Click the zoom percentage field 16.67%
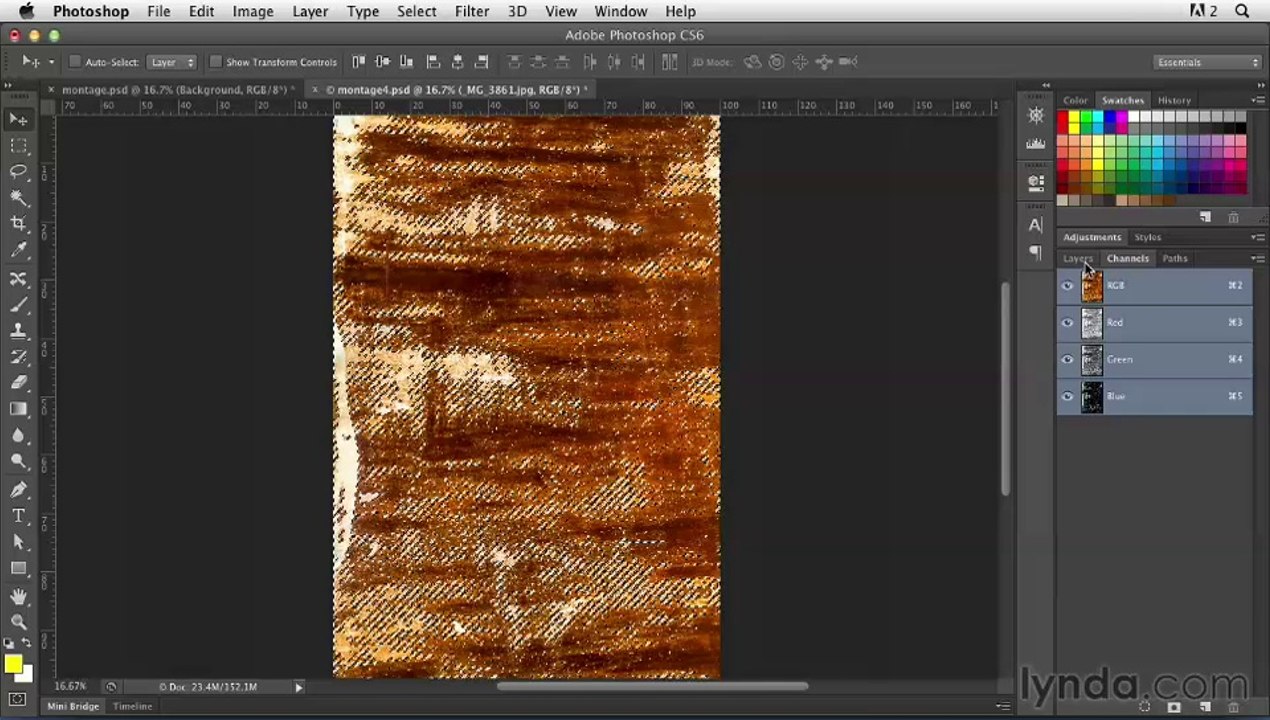Screen dimensions: 1270x720 tap(70, 687)
